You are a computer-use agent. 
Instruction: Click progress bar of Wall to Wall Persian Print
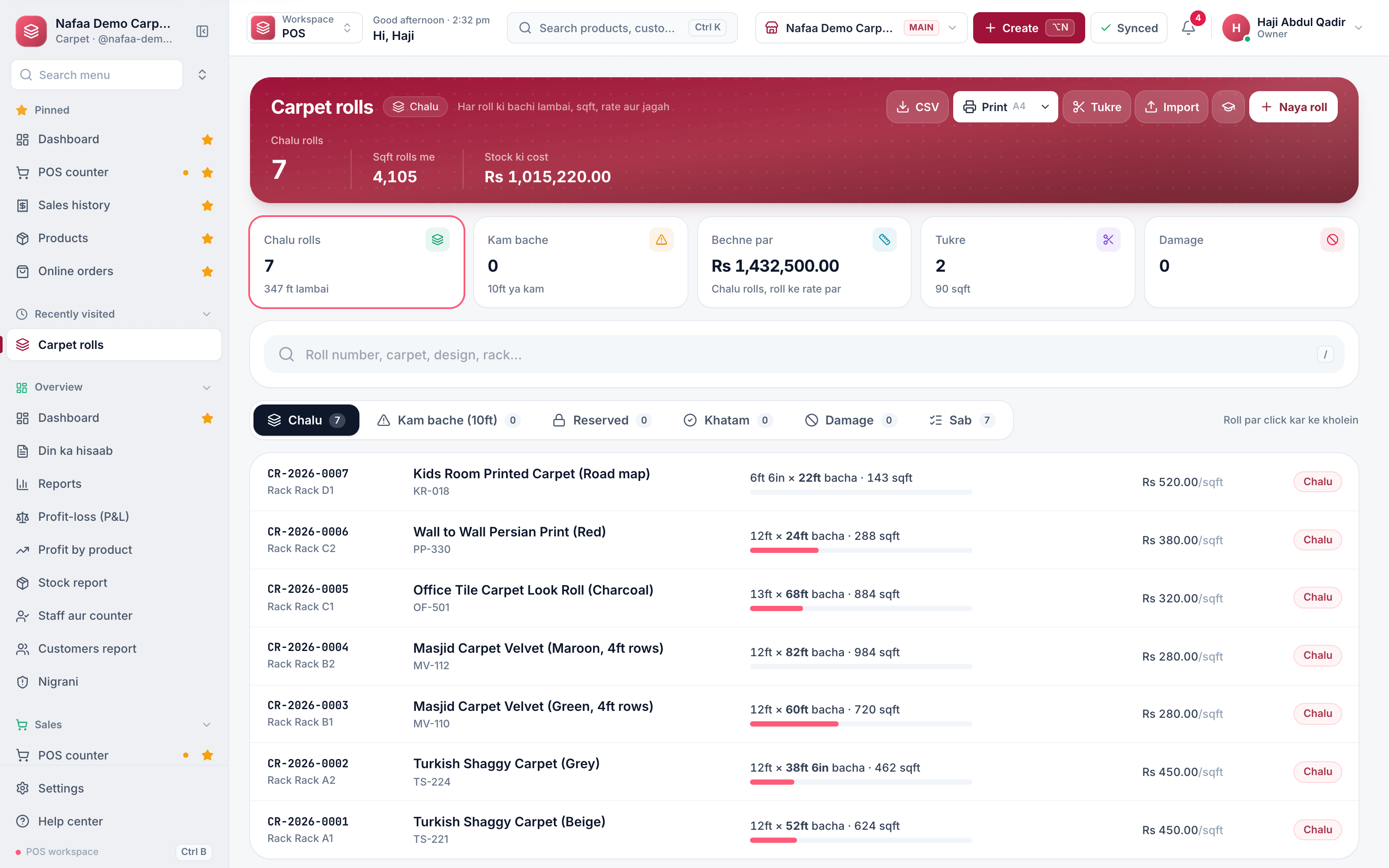(x=860, y=551)
